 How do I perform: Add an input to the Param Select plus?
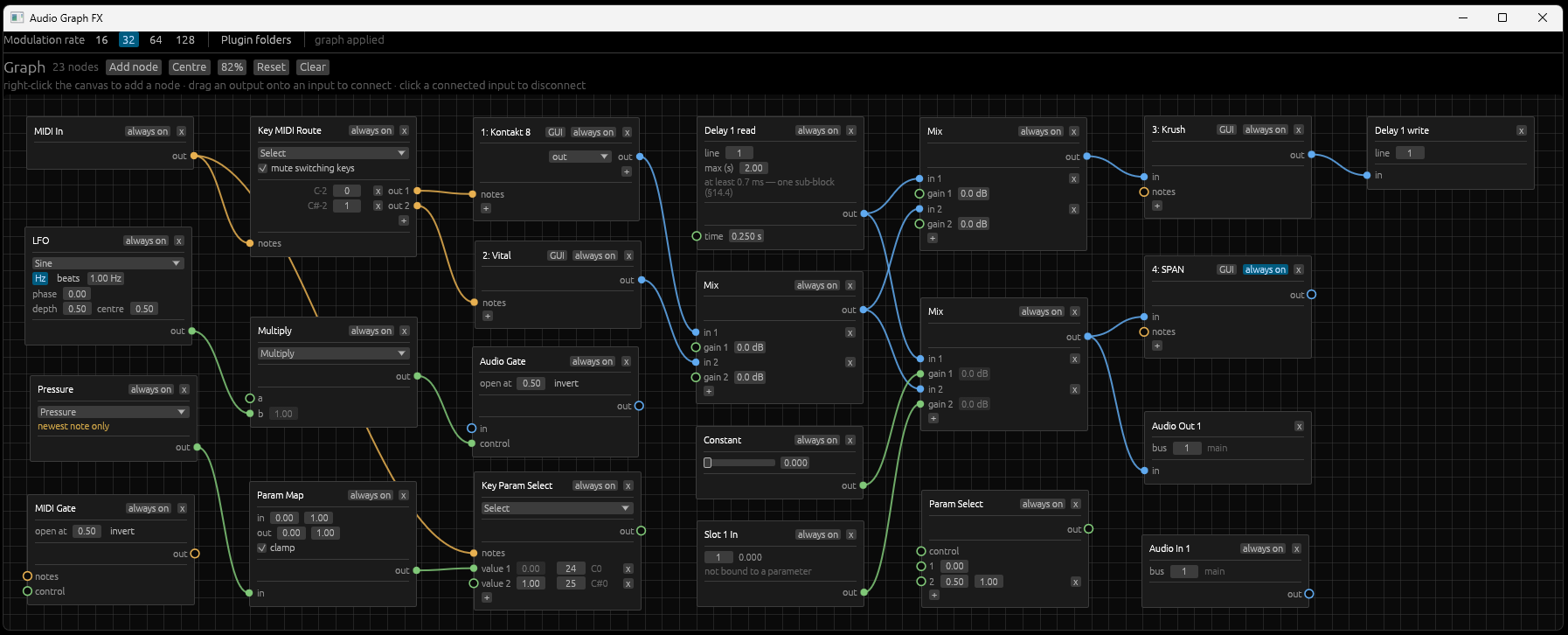pyautogui.click(x=933, y=595)
